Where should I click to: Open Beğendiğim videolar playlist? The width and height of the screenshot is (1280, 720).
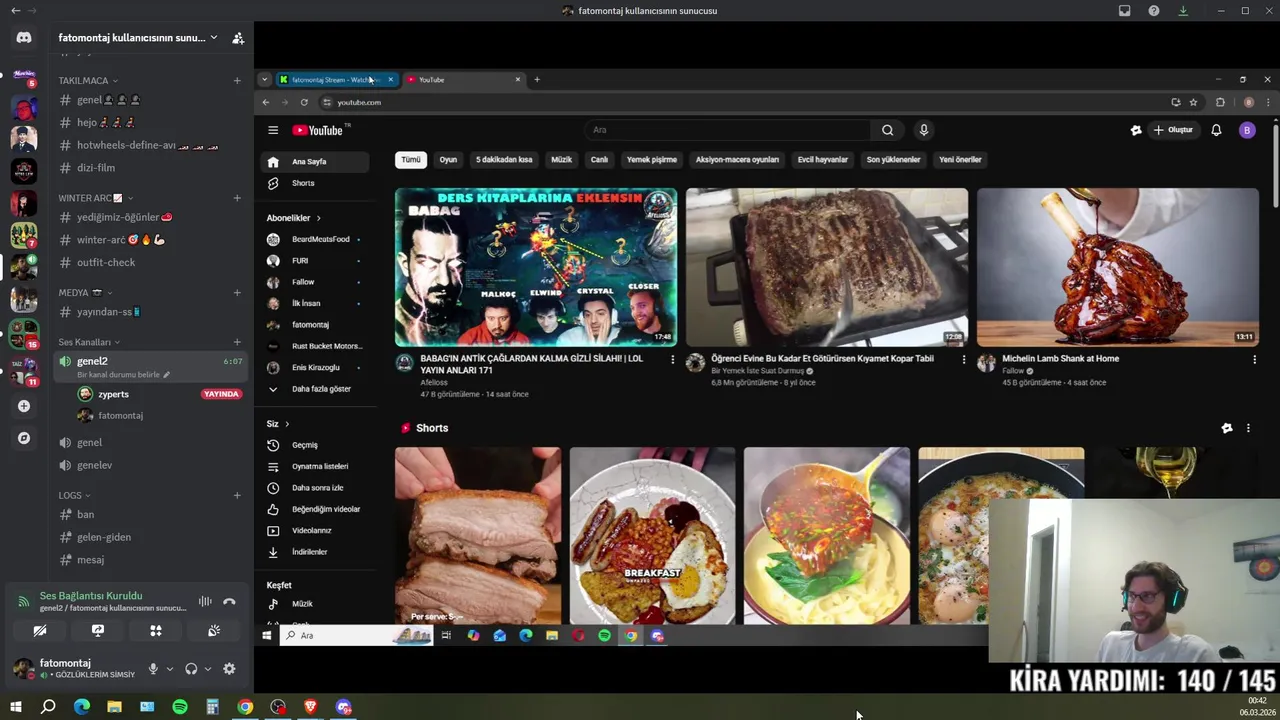pyautogui.click(x=313, y=509)
